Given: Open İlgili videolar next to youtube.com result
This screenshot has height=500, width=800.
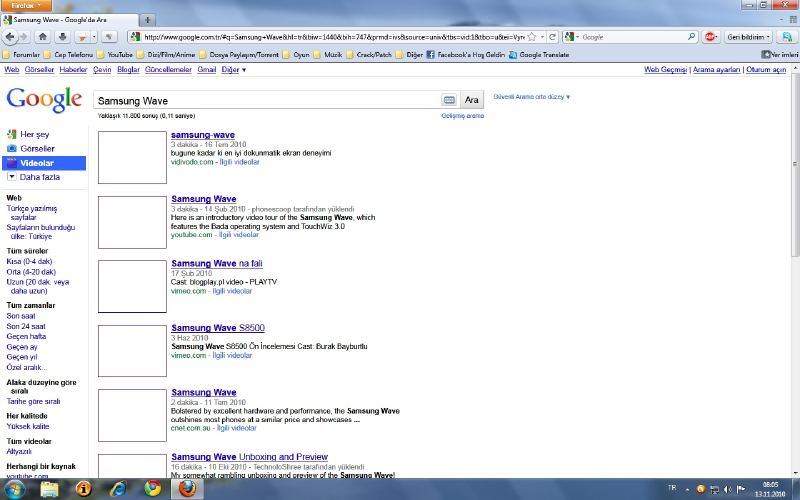Looking at the screenshot, I should point(239,235).
